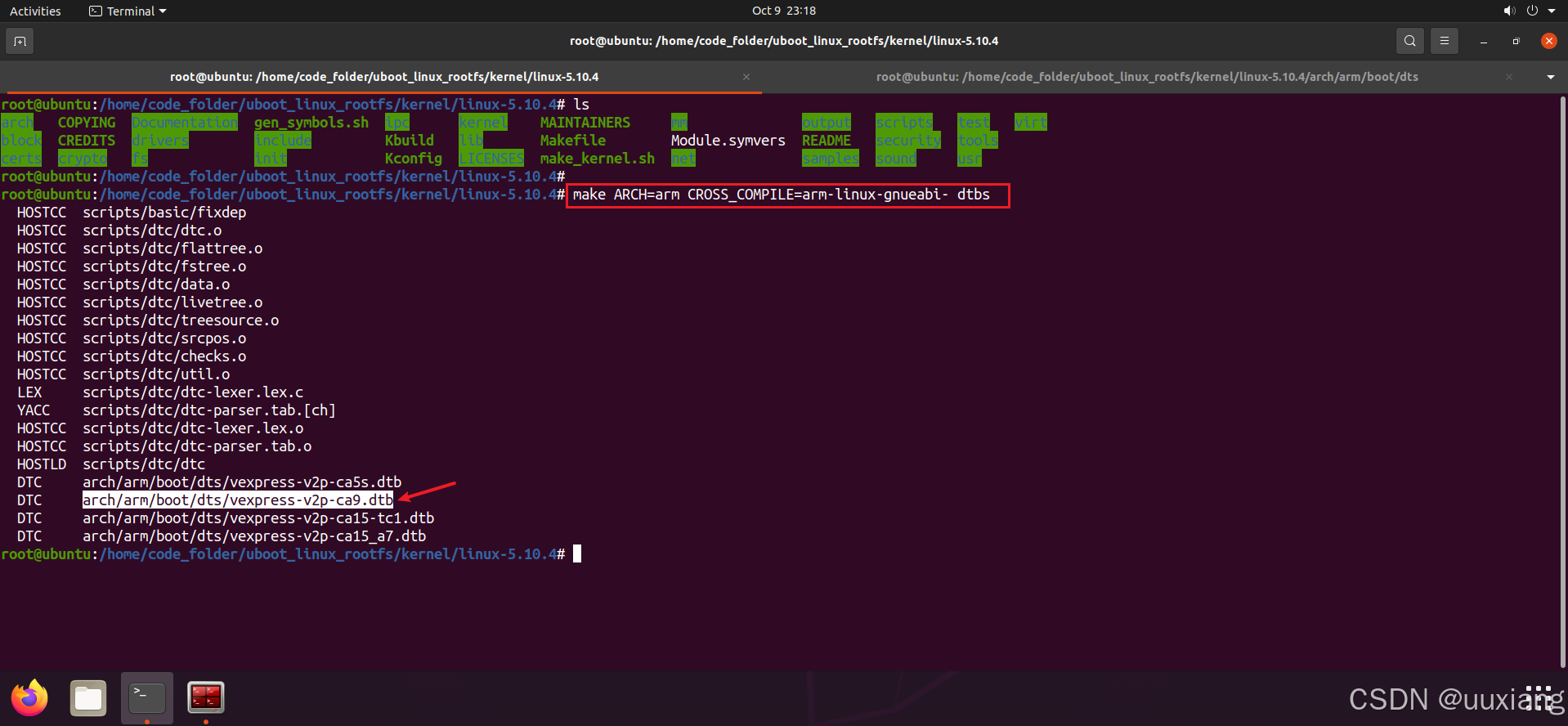Click the power icon in the top bar

pos(1532,11)
